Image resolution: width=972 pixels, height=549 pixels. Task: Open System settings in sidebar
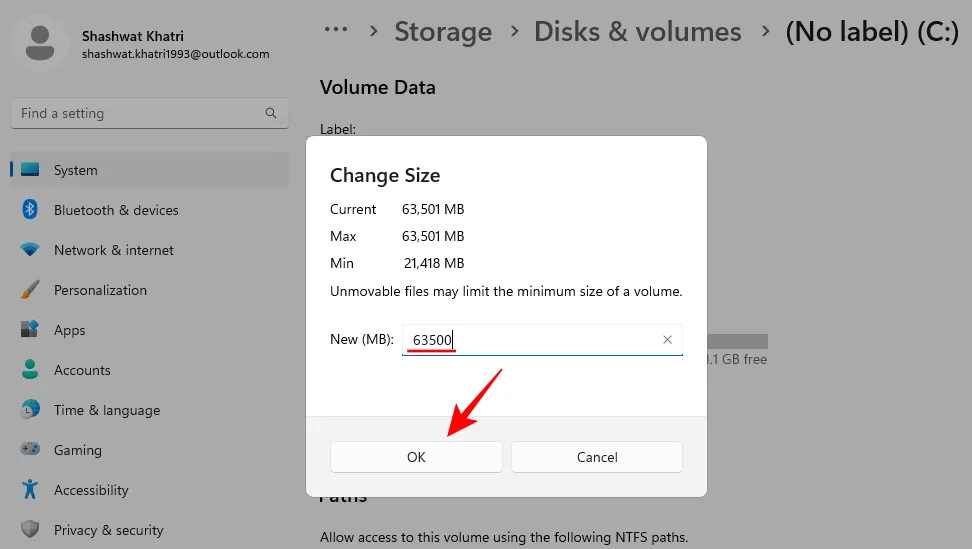pyautogui.click(x=150, y=170)
